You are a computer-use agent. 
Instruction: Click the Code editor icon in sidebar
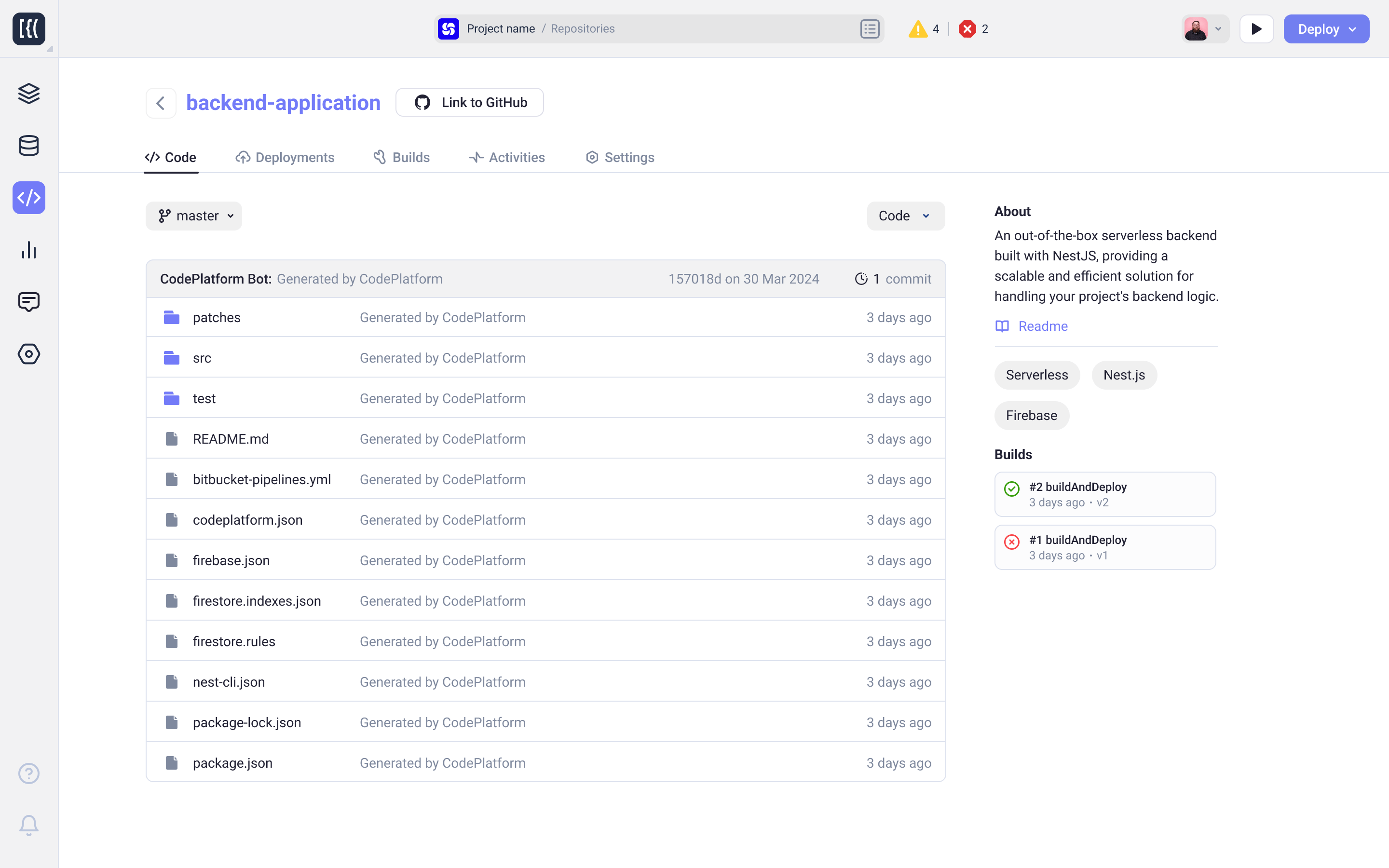(29, 198)
